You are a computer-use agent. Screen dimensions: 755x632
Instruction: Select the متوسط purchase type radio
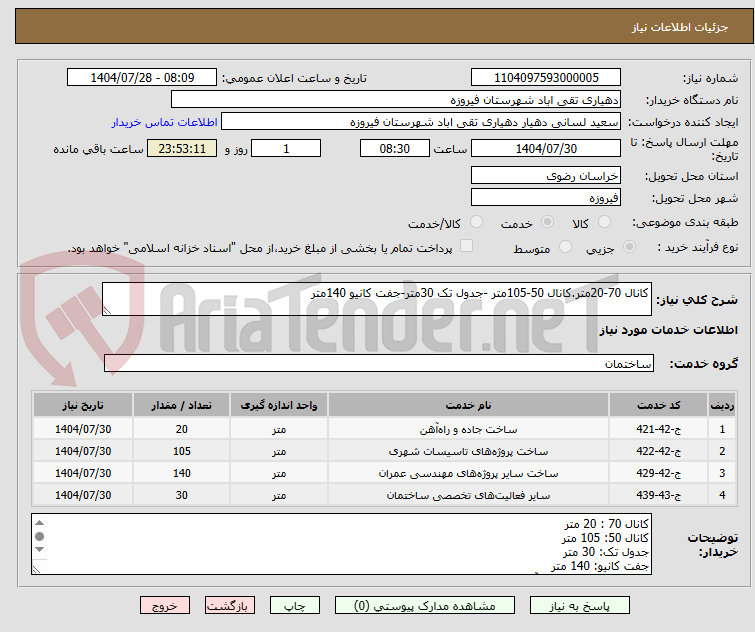pyautogui.click(x=565, y=247)
